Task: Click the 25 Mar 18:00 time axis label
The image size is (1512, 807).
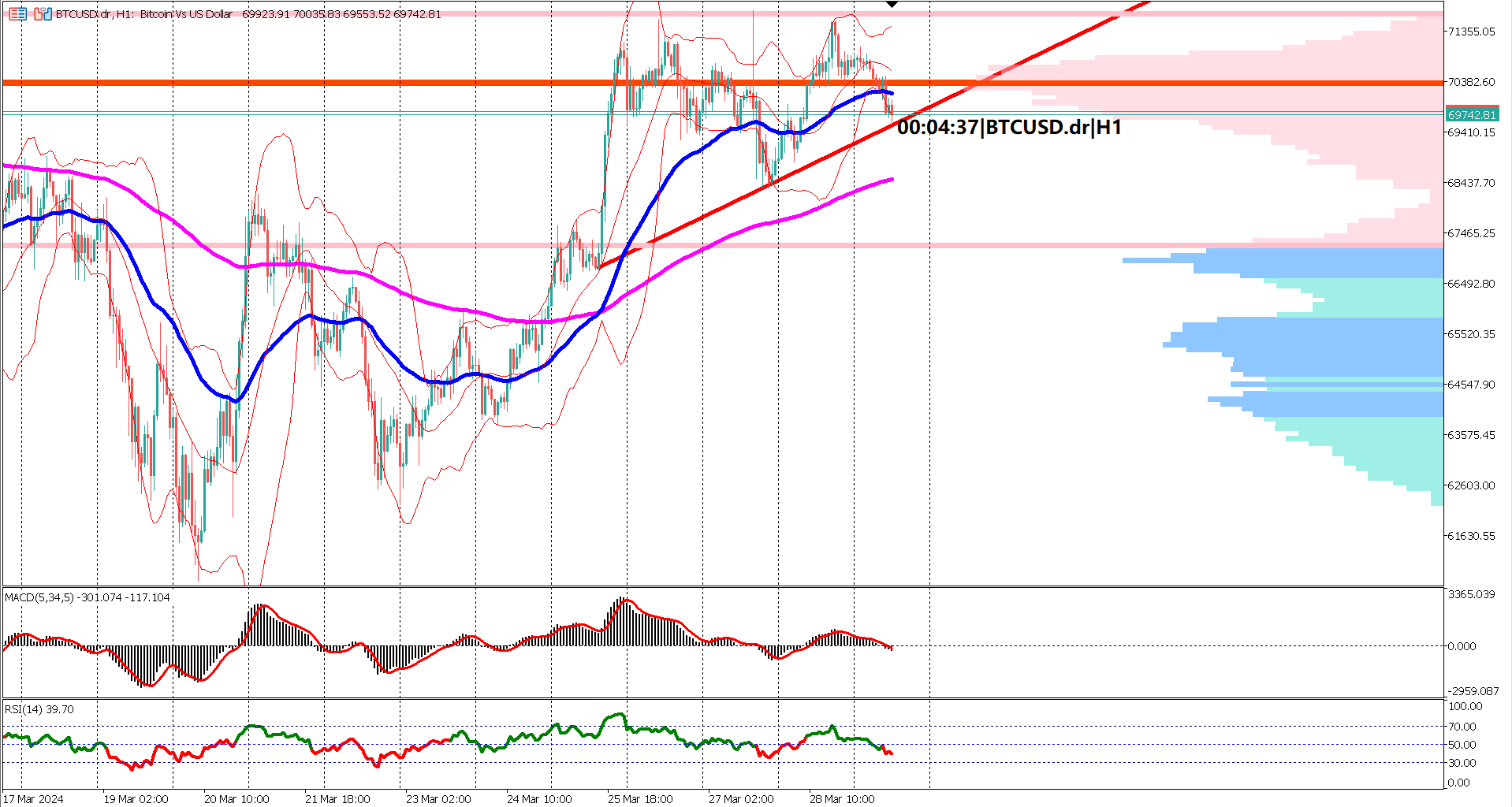Action: 640,798
